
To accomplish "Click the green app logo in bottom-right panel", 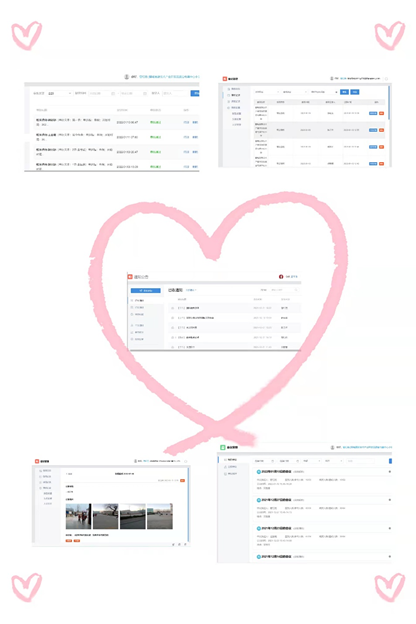I will [x=223, y=448].
